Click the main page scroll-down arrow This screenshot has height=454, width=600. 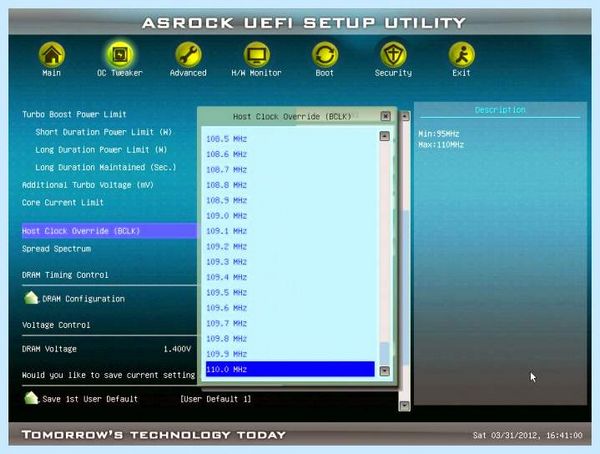point(405,405)
